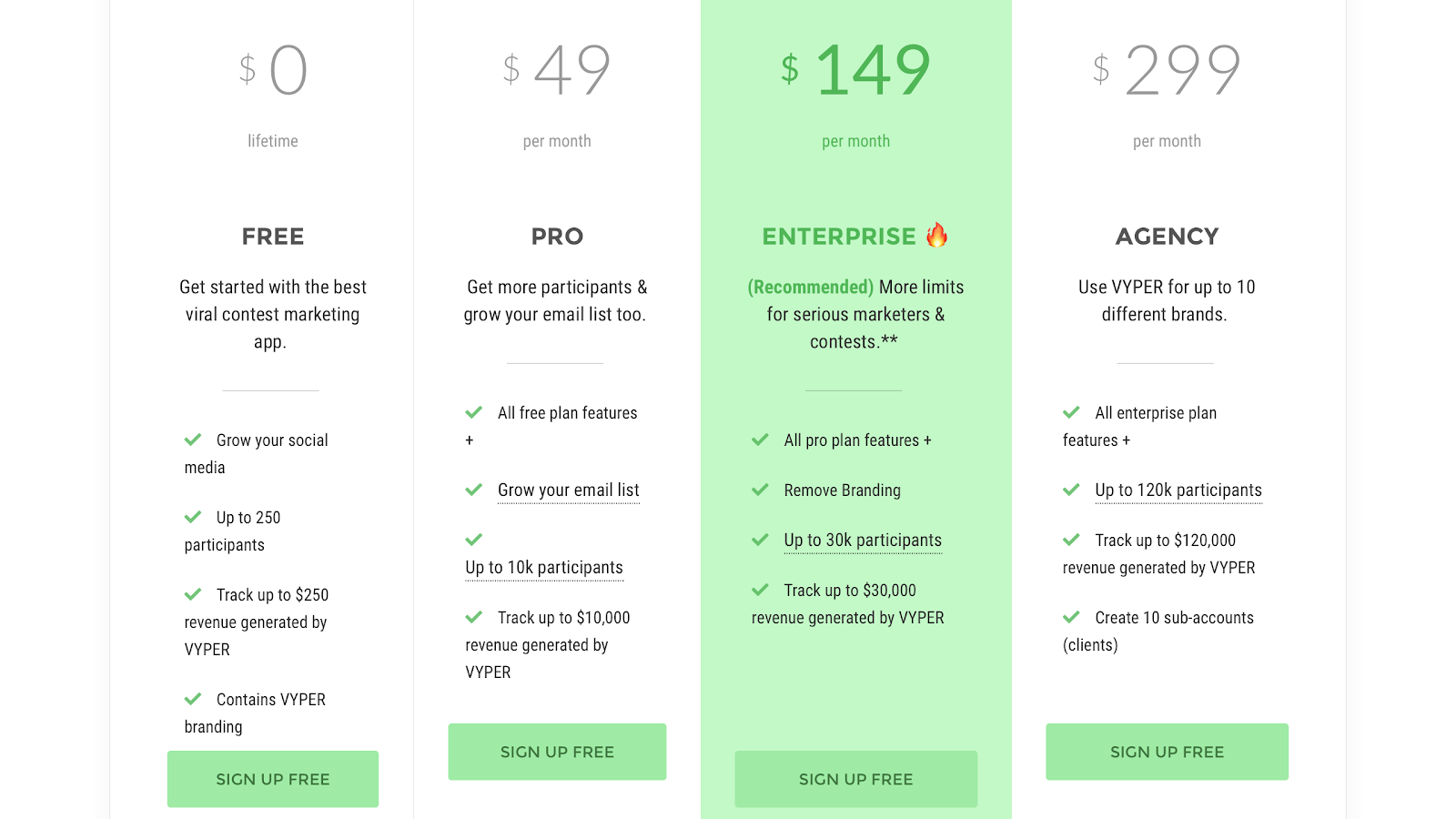
Task: Click the AGENCY plan heading
Action: click(1167, 237)
